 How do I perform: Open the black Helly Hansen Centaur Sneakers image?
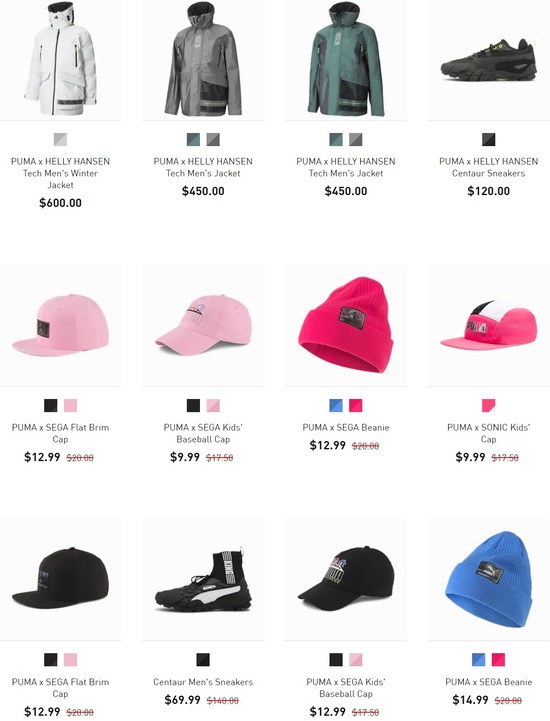click(488, 60)
